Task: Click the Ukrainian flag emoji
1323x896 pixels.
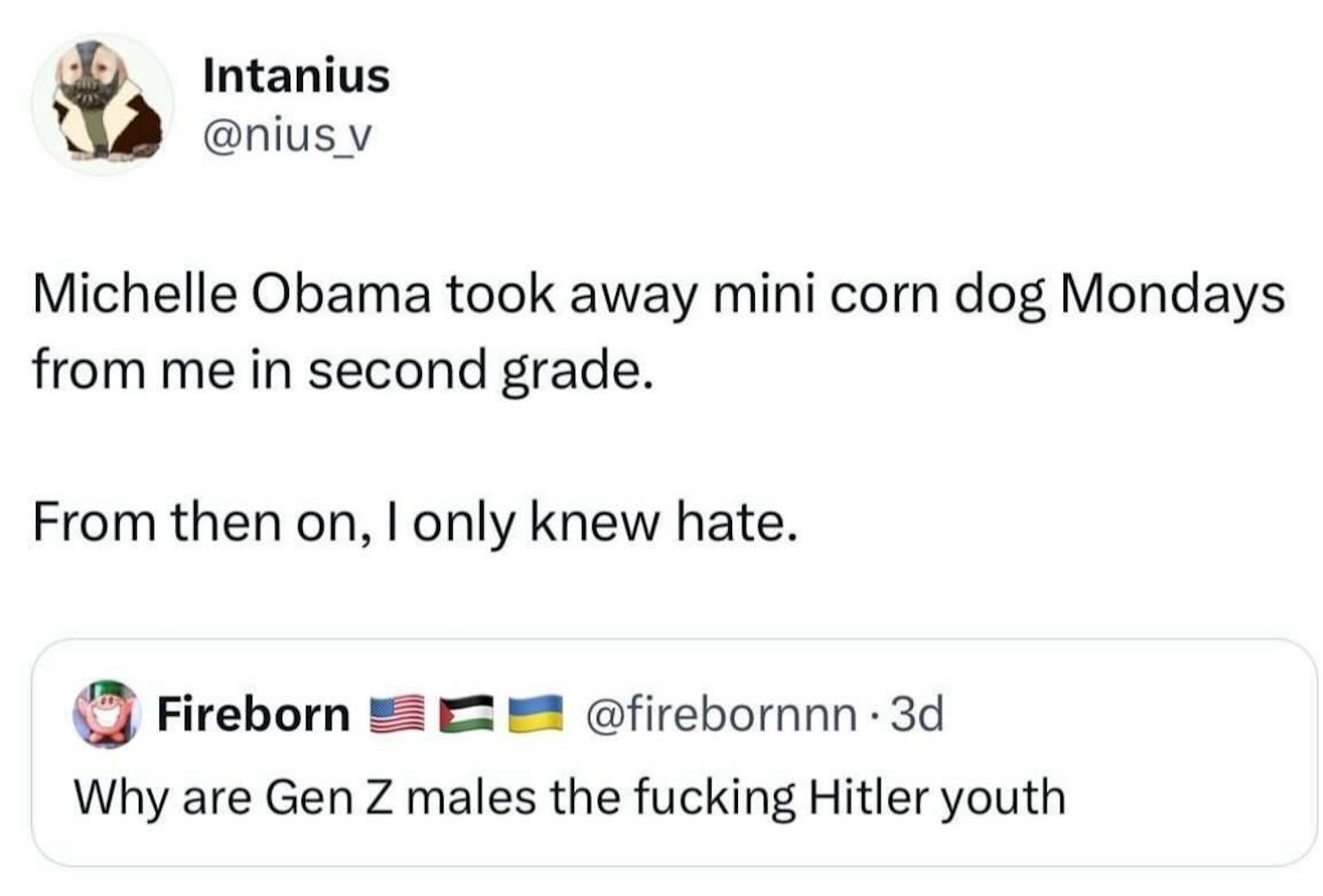Action: point(536,714)
